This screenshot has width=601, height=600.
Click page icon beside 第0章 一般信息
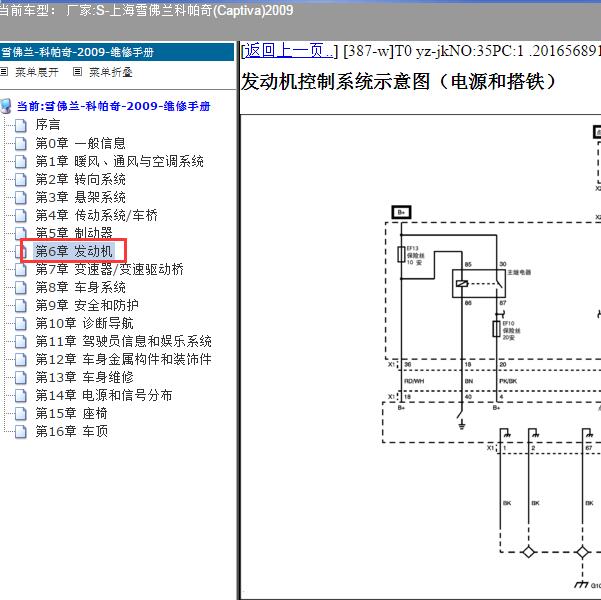(x=21, y=143)
